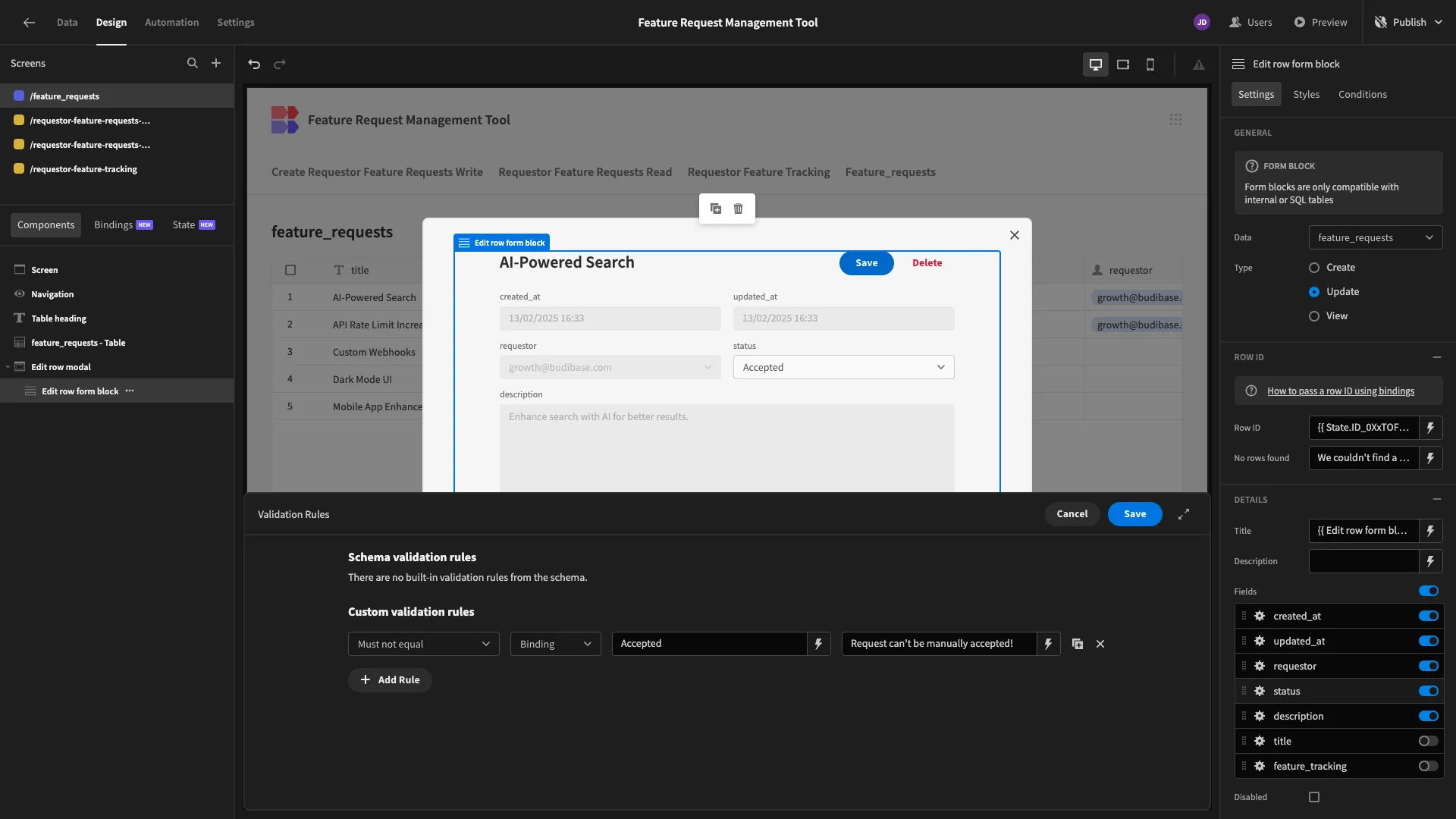Viewport: 1456px width, 819px height.
Task: Add a new screen with plus icon
Action: [216, 63]
